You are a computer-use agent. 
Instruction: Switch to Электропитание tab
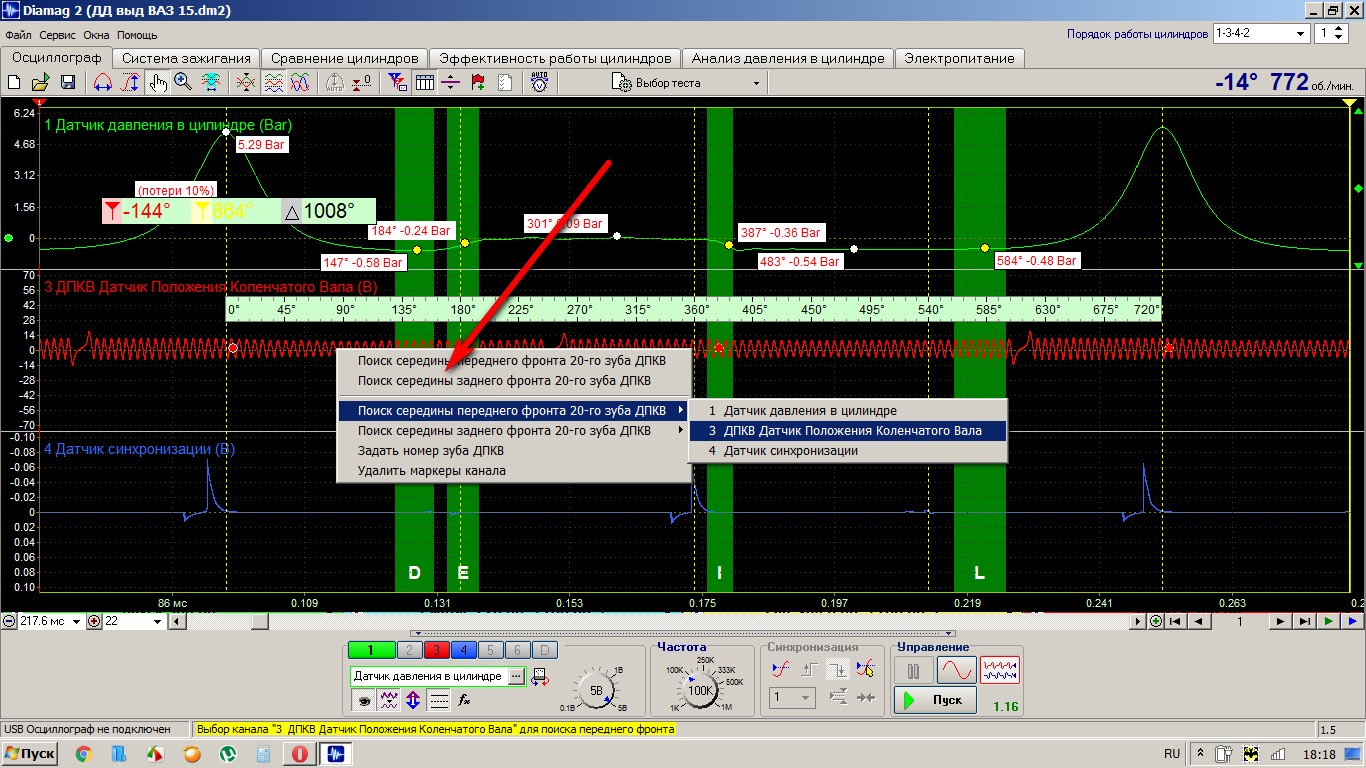(959, 58)
